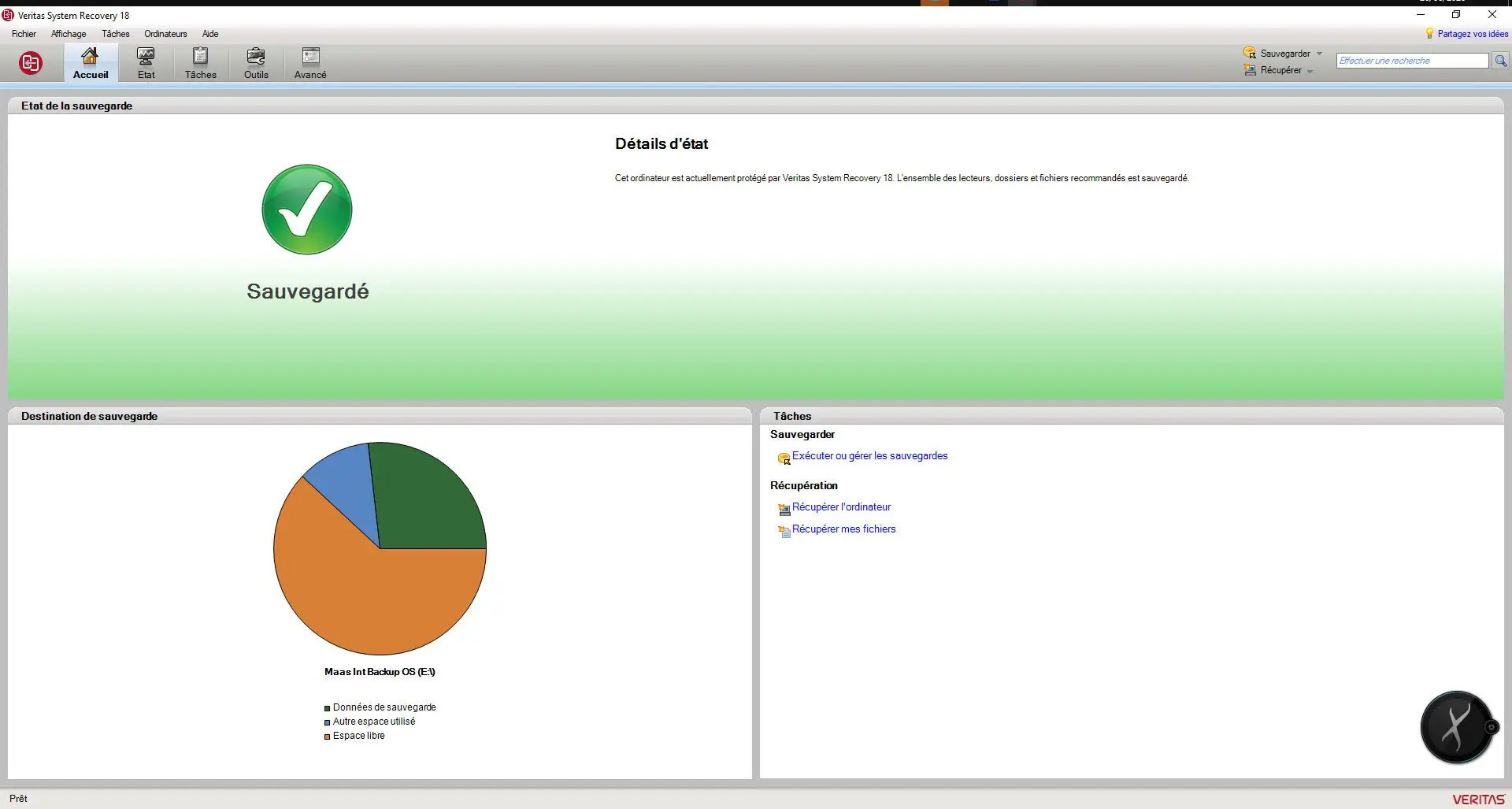Click the Veritas title bar app icon
Viewport: 1512px width, 809px height.
tap(8, 15)
